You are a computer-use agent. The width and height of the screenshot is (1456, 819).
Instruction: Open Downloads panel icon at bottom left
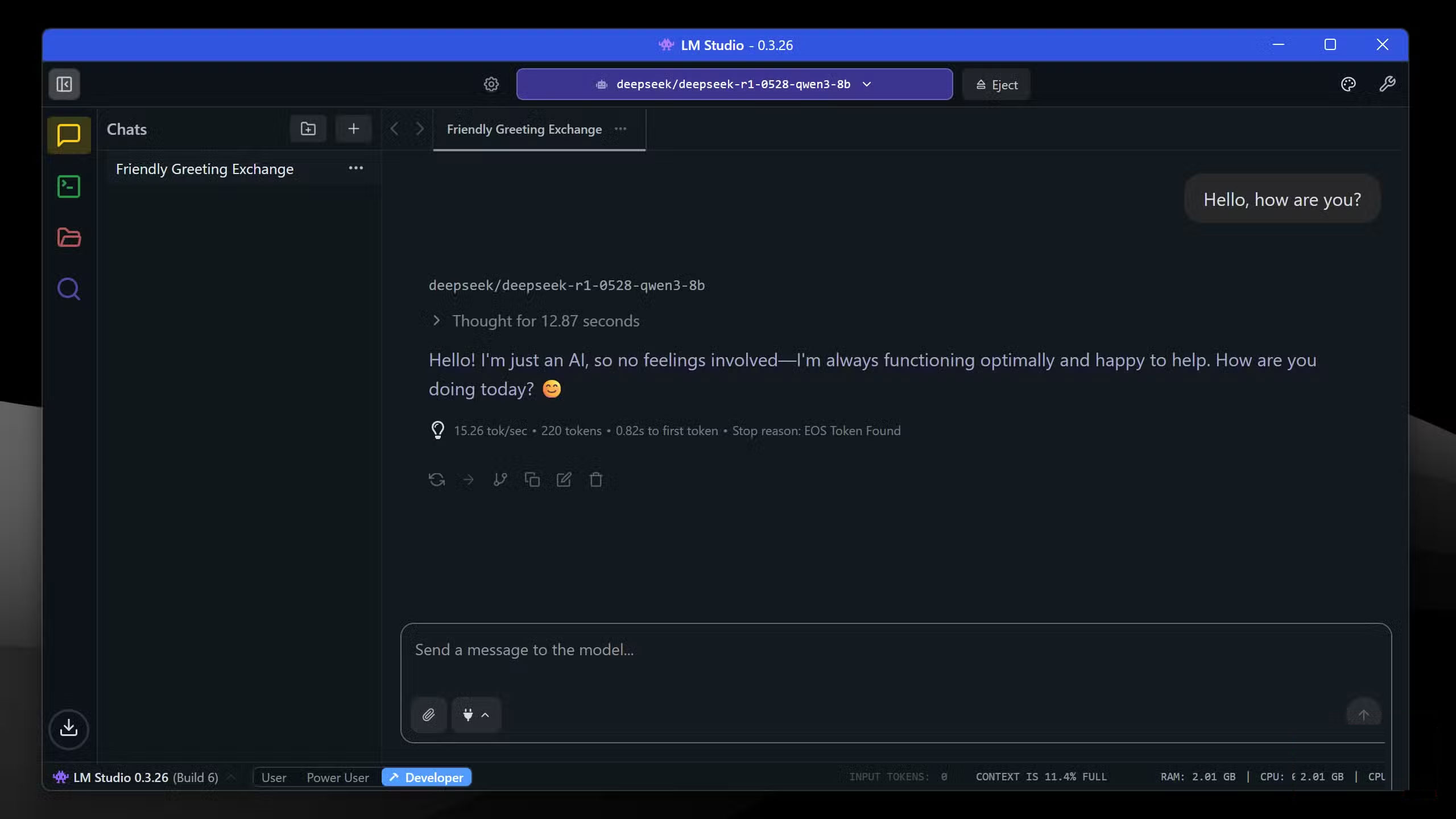pos(69,728)
